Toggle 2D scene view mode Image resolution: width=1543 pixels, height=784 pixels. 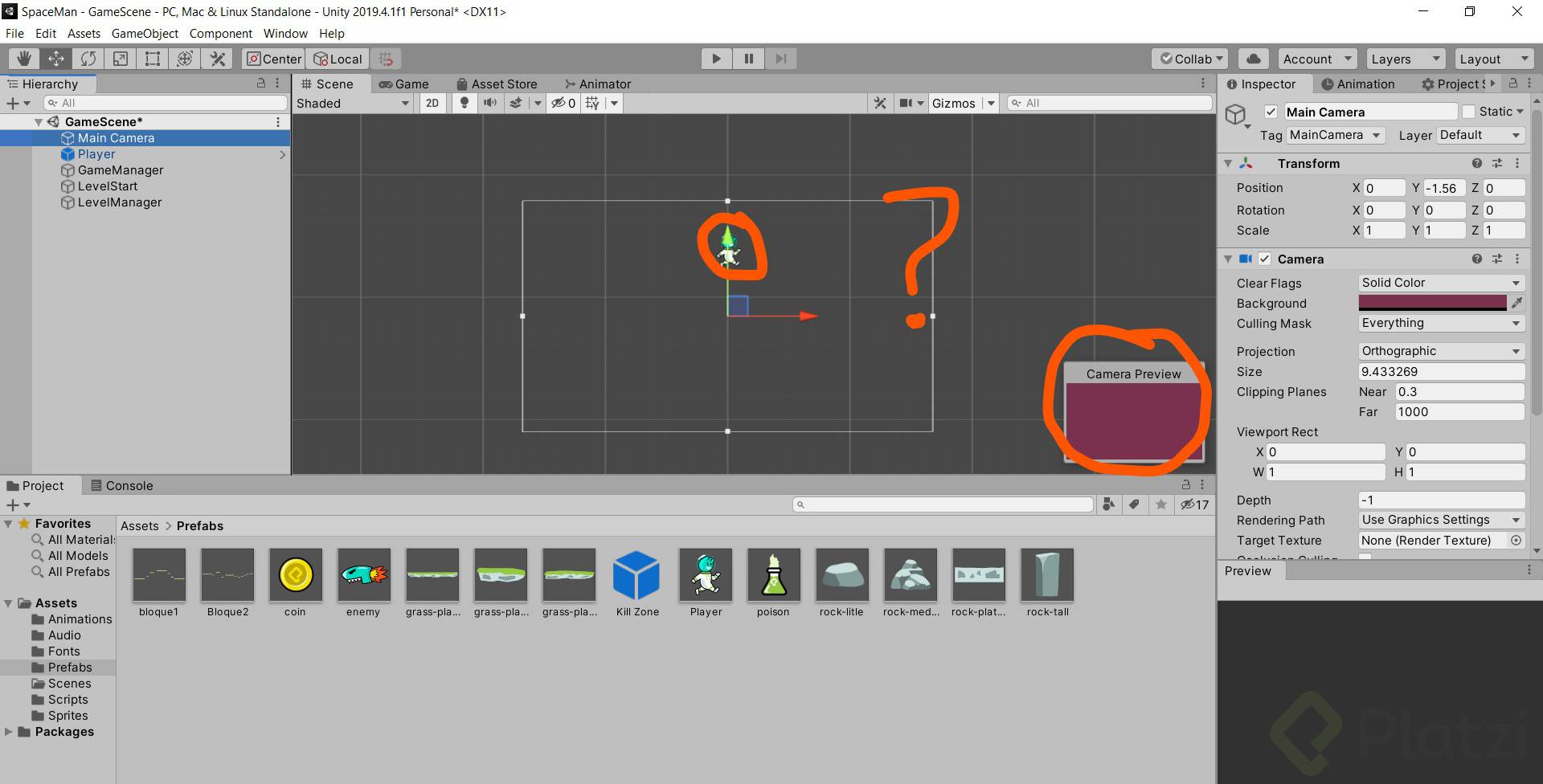point(432,103)
